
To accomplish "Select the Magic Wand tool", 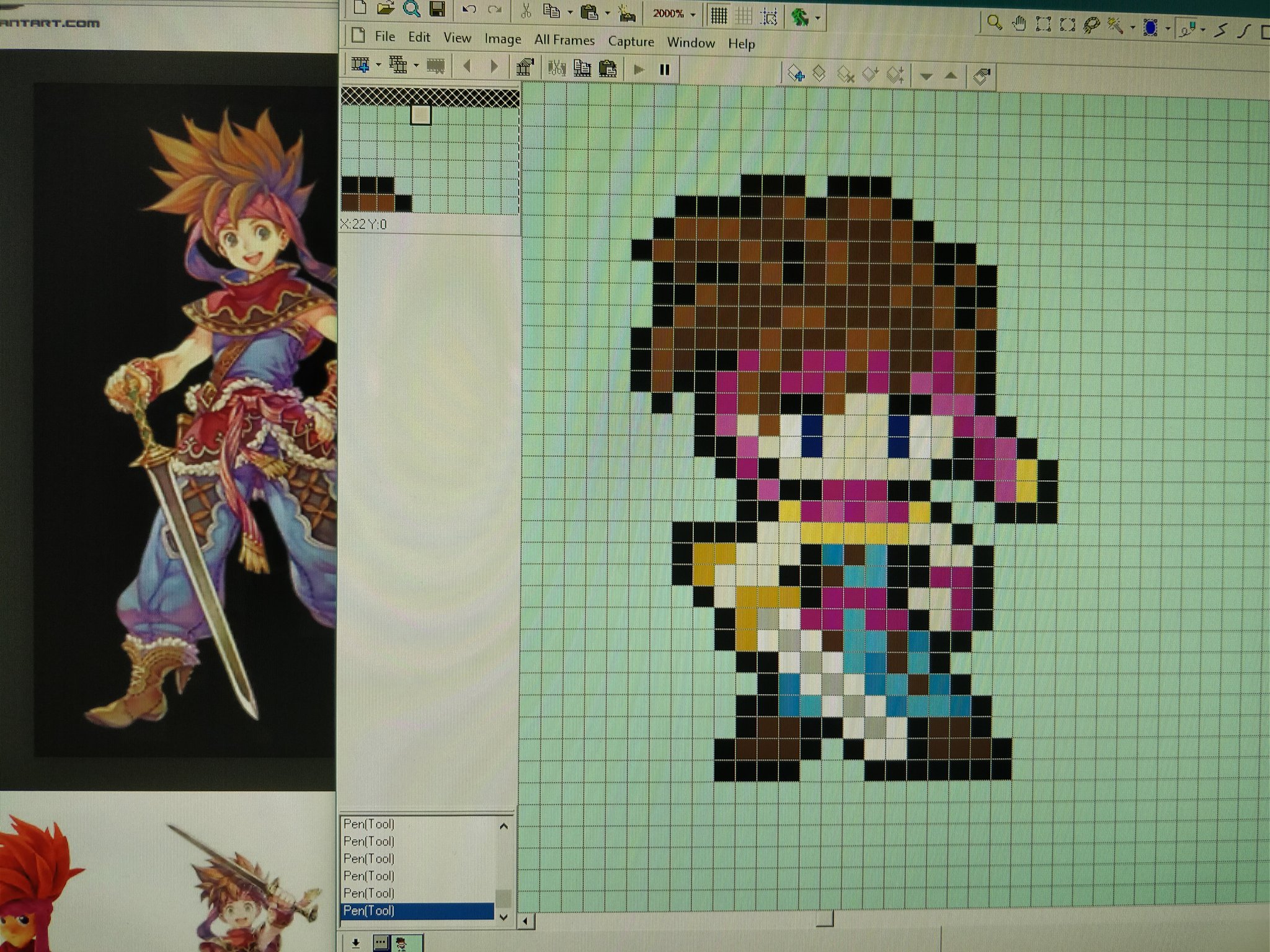I will [x=1116, y=26].
